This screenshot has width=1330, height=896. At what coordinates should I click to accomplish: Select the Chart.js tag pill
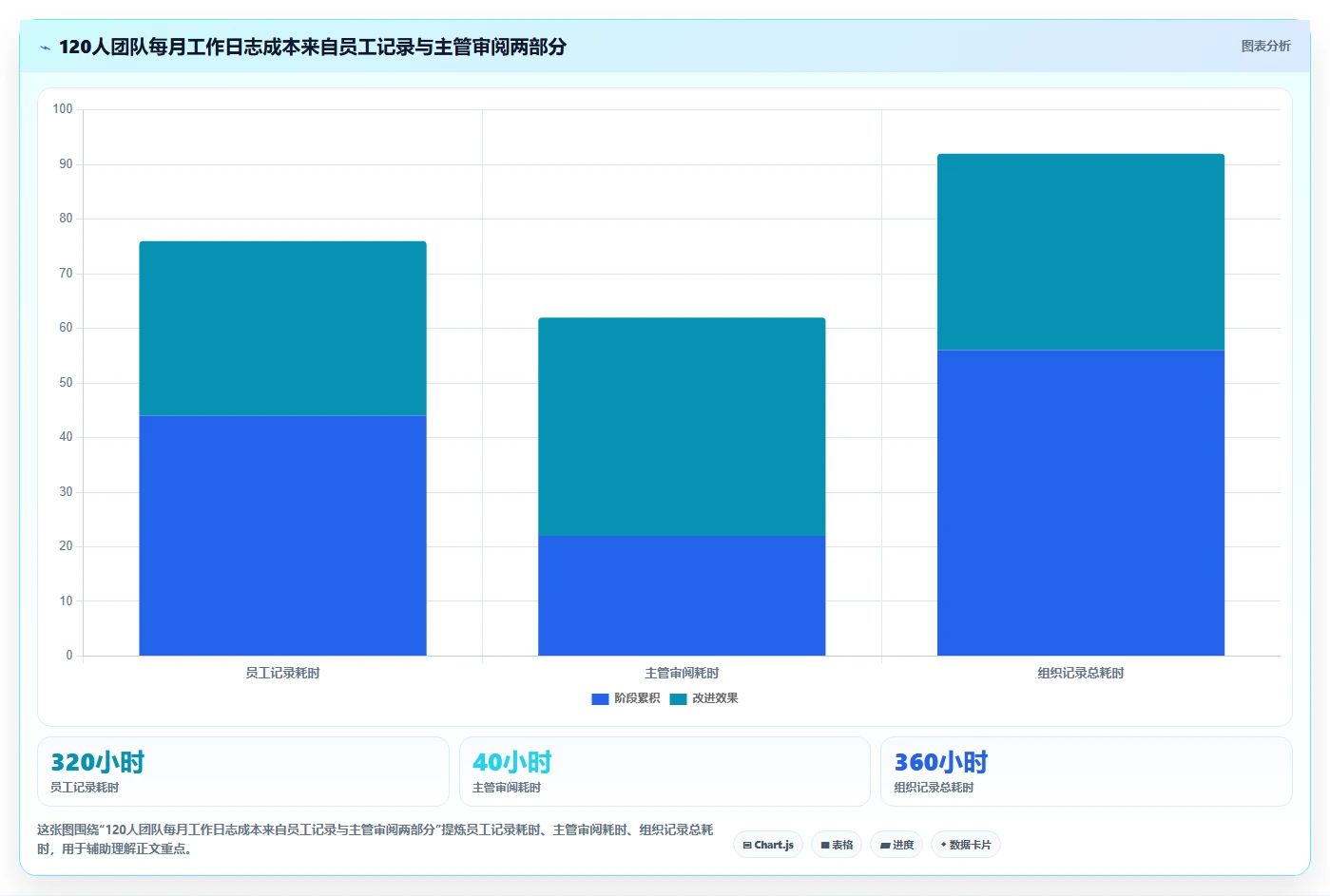[768, 845]
